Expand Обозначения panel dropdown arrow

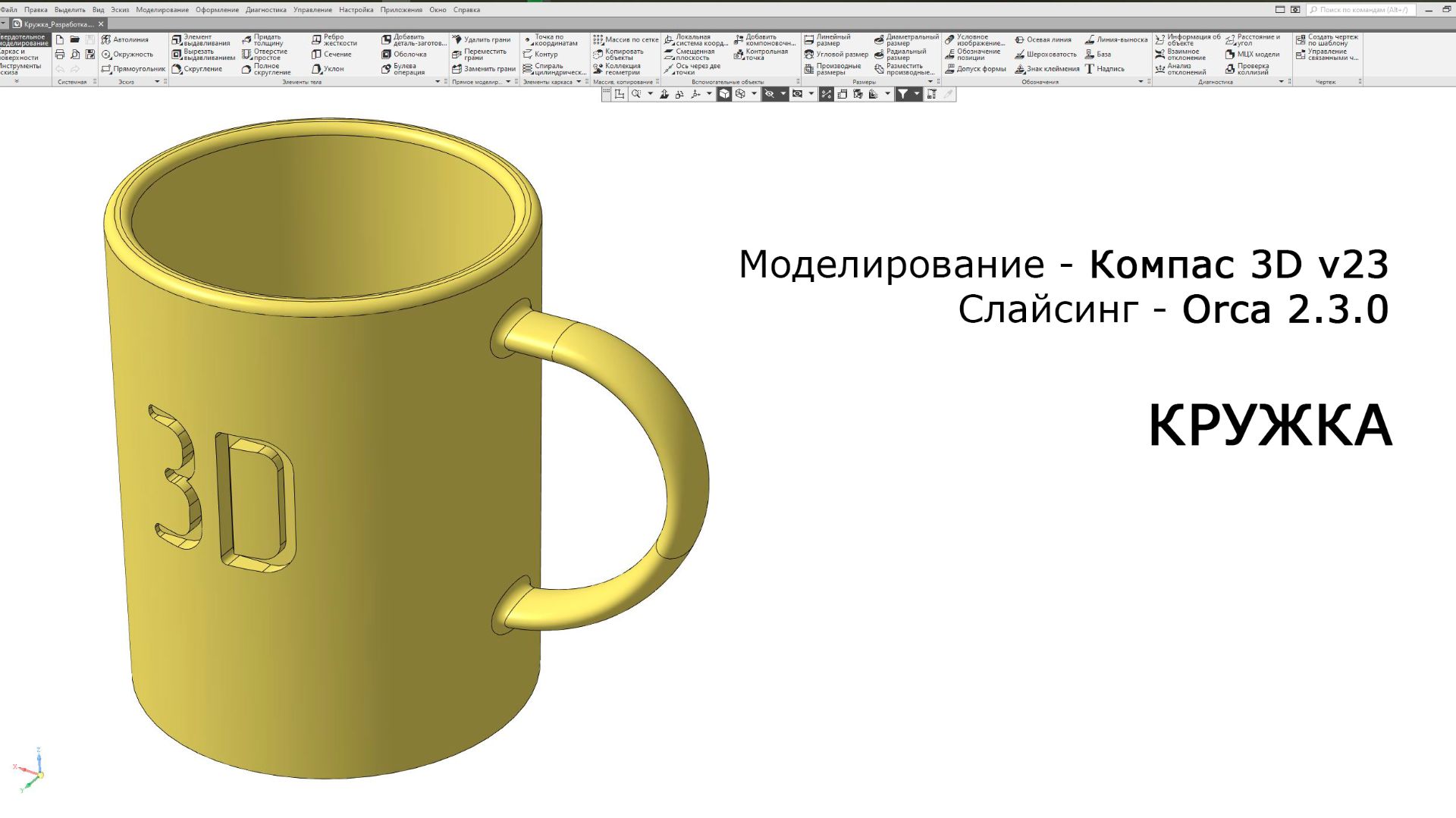[1141, 82]
